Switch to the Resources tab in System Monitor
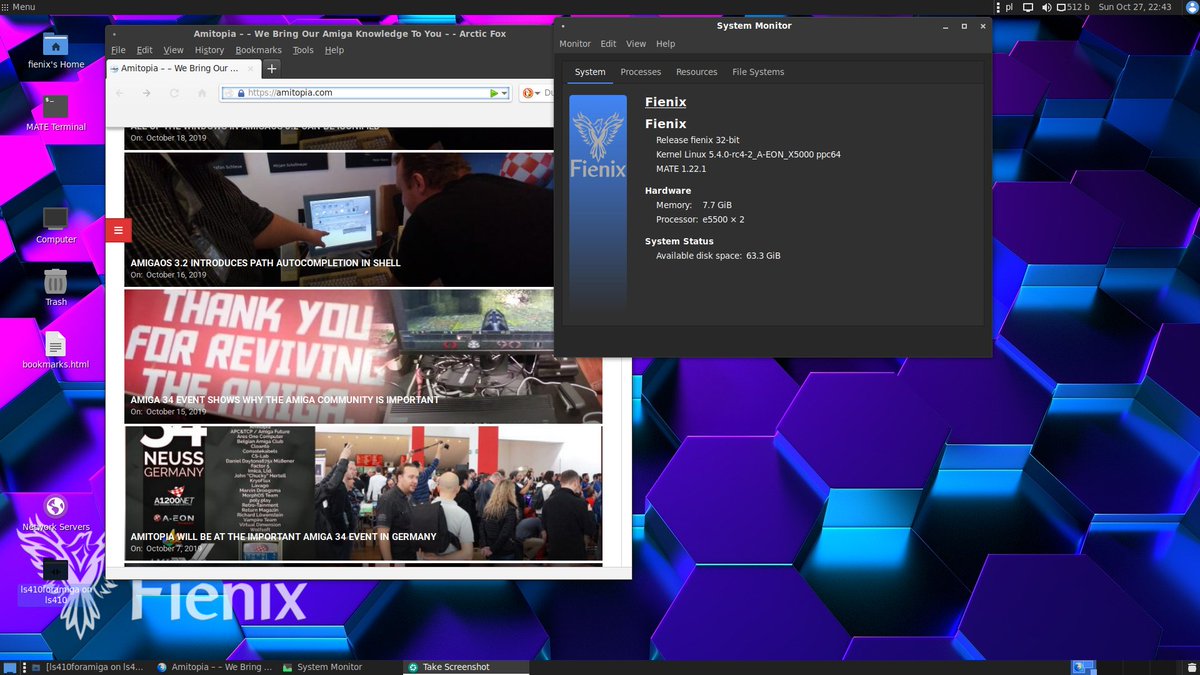This screenshot has height=675, width=1200. click(697, 72)
